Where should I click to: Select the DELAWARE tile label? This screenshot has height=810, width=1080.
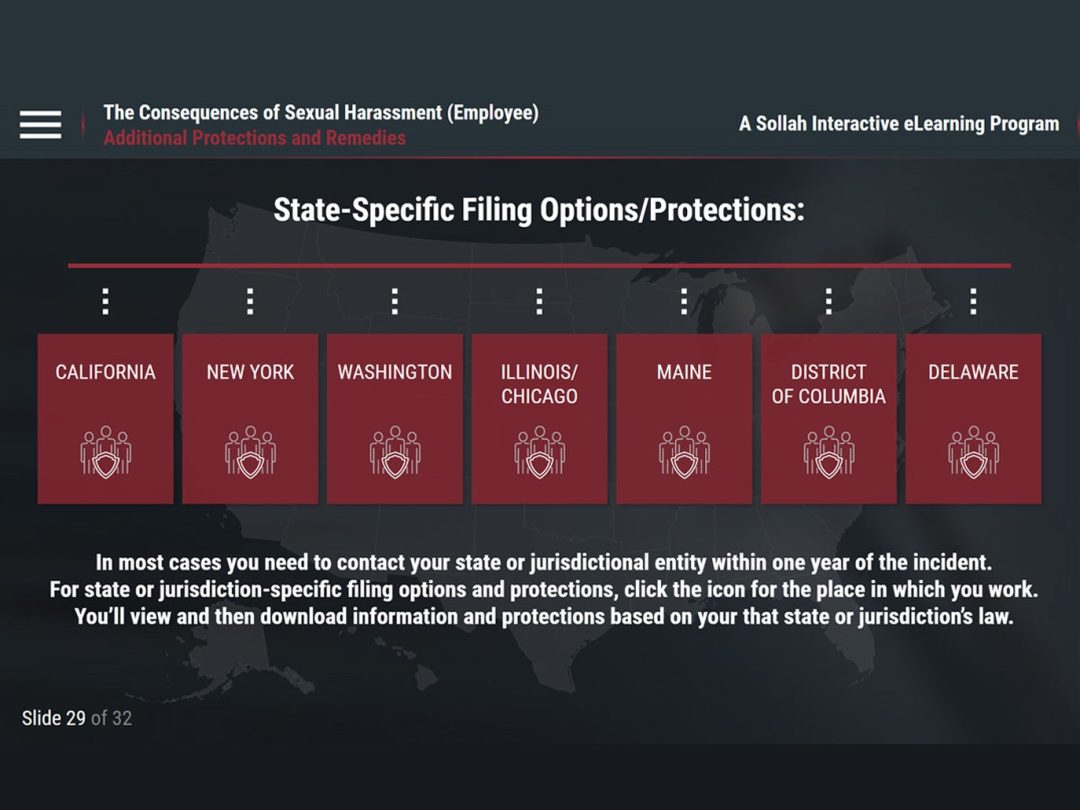coord(973,372)
